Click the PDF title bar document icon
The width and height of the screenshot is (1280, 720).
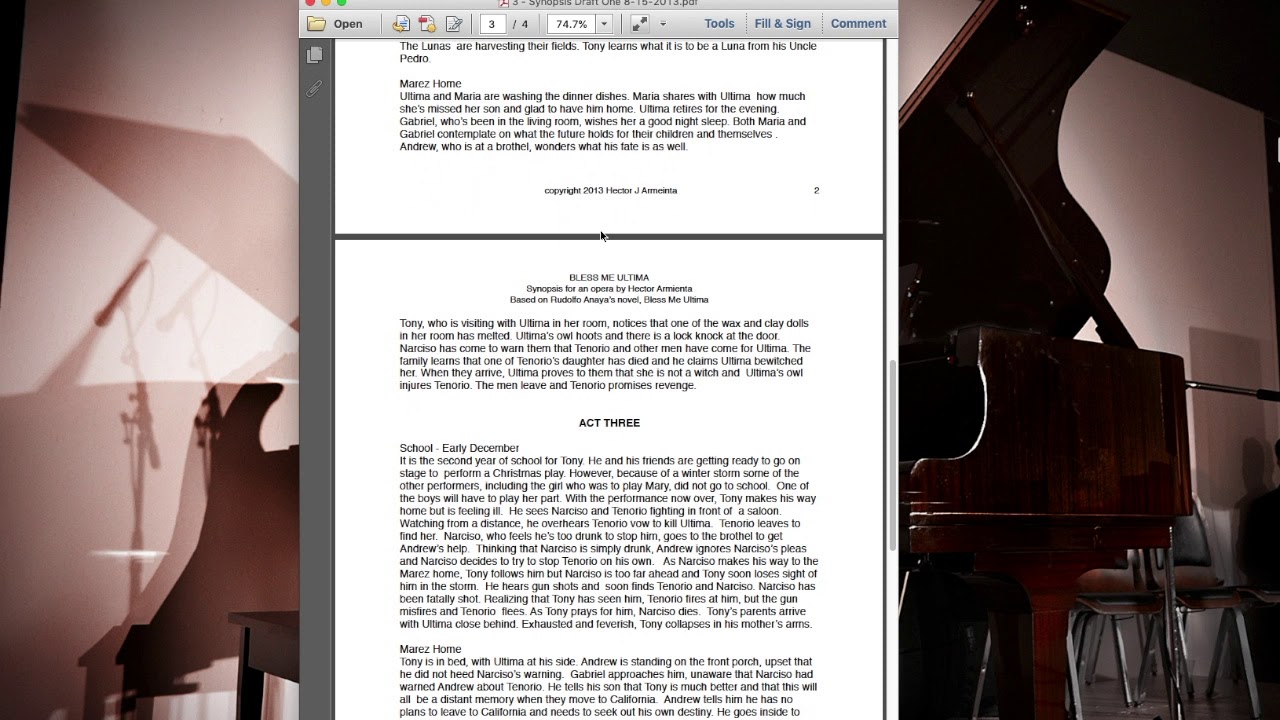coord(504,3)
